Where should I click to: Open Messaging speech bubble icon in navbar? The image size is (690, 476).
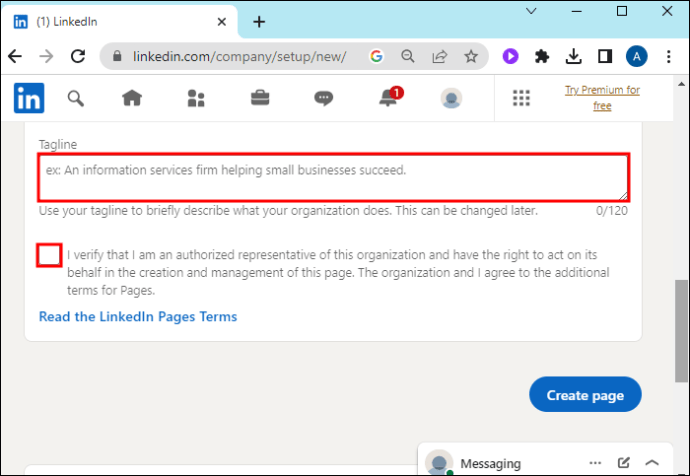pos(323,98)
